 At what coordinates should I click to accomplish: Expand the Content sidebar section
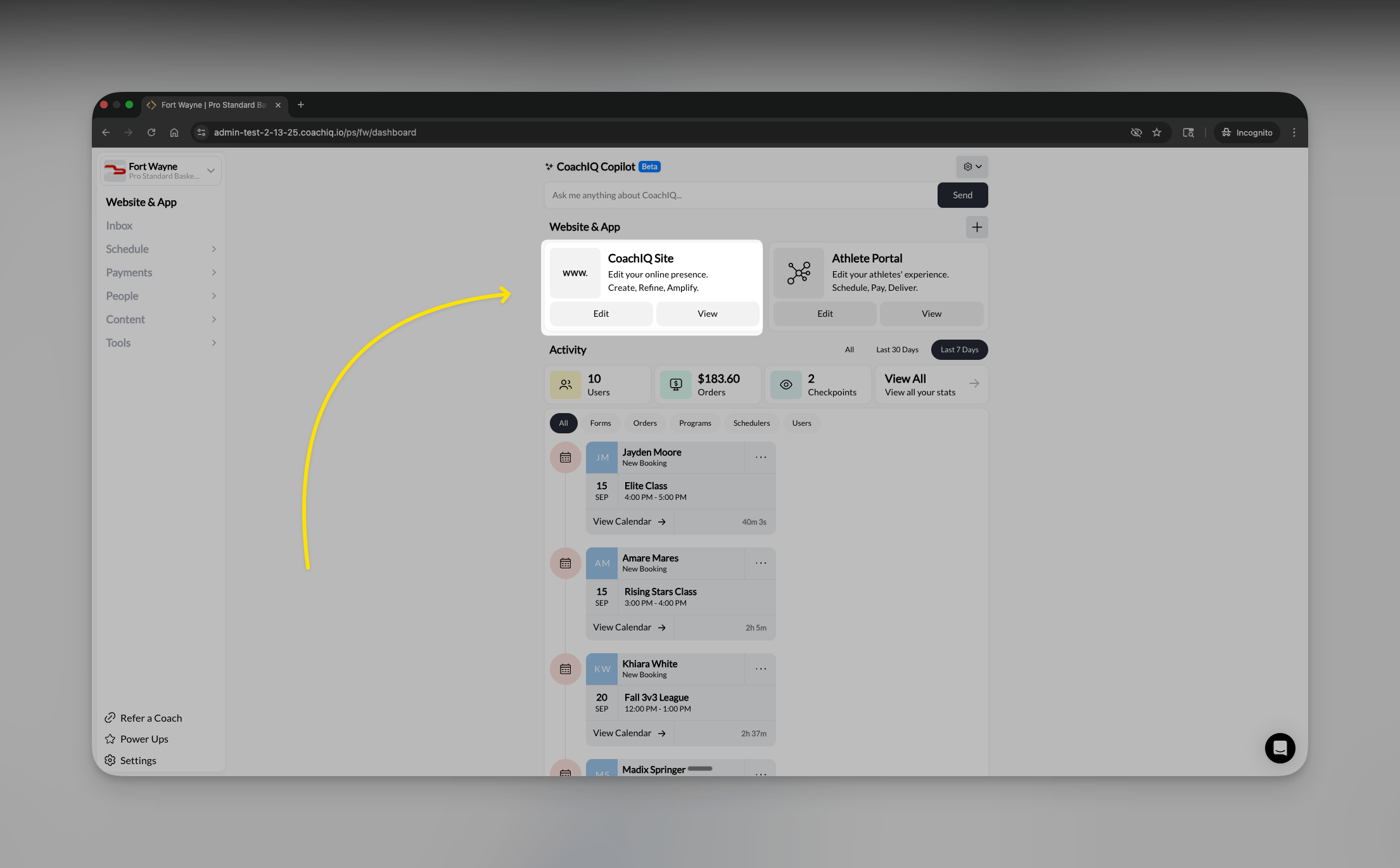point(161,319)
